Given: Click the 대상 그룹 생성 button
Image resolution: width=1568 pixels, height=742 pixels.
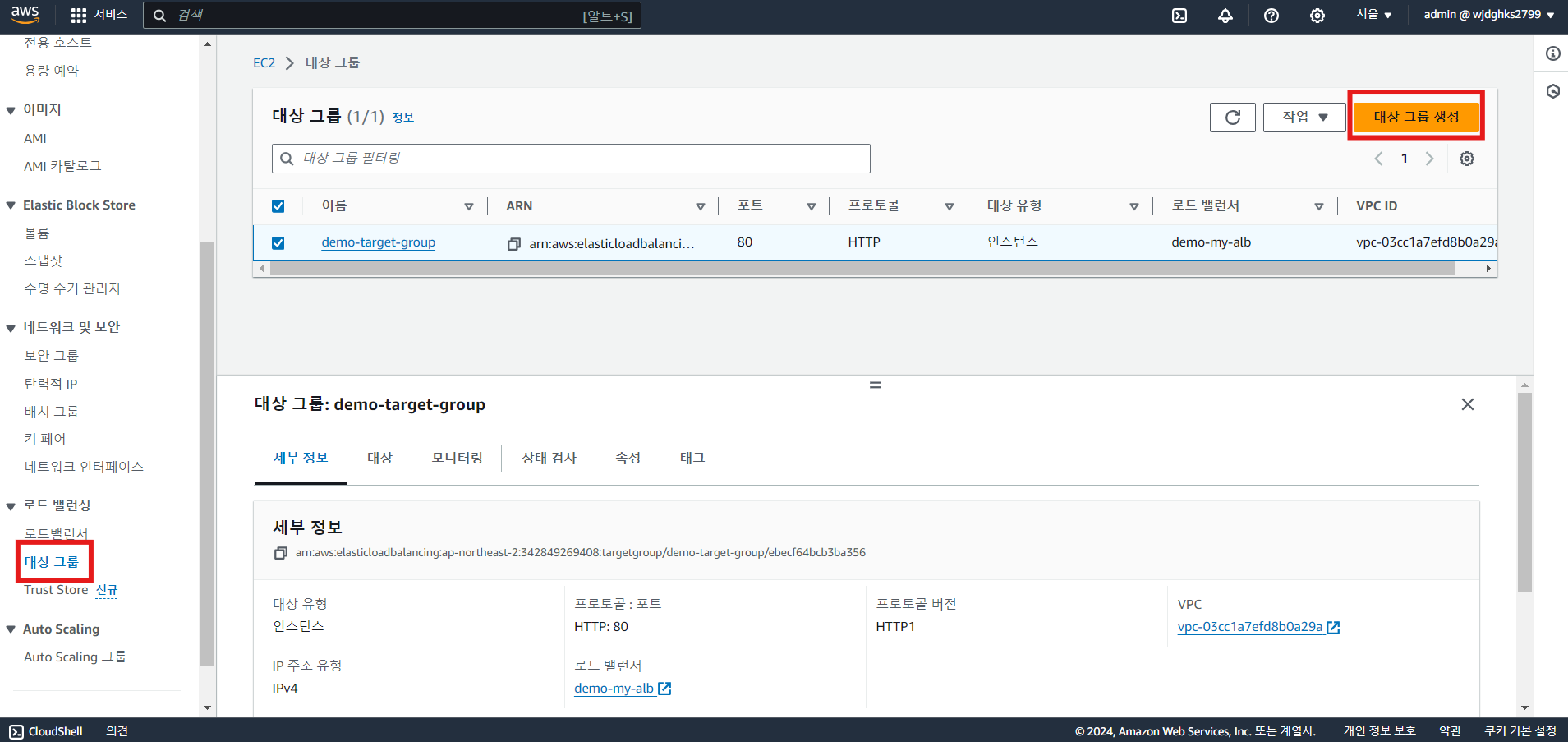Looking at the screenshot, I should point(1416,117).
